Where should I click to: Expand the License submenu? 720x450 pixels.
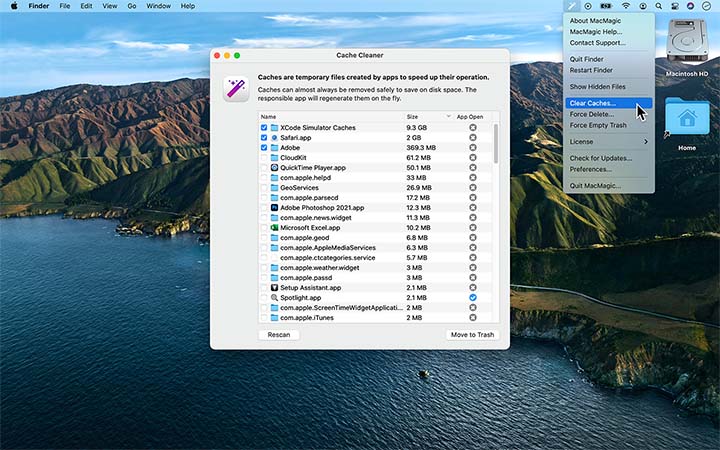click(609, 142)
